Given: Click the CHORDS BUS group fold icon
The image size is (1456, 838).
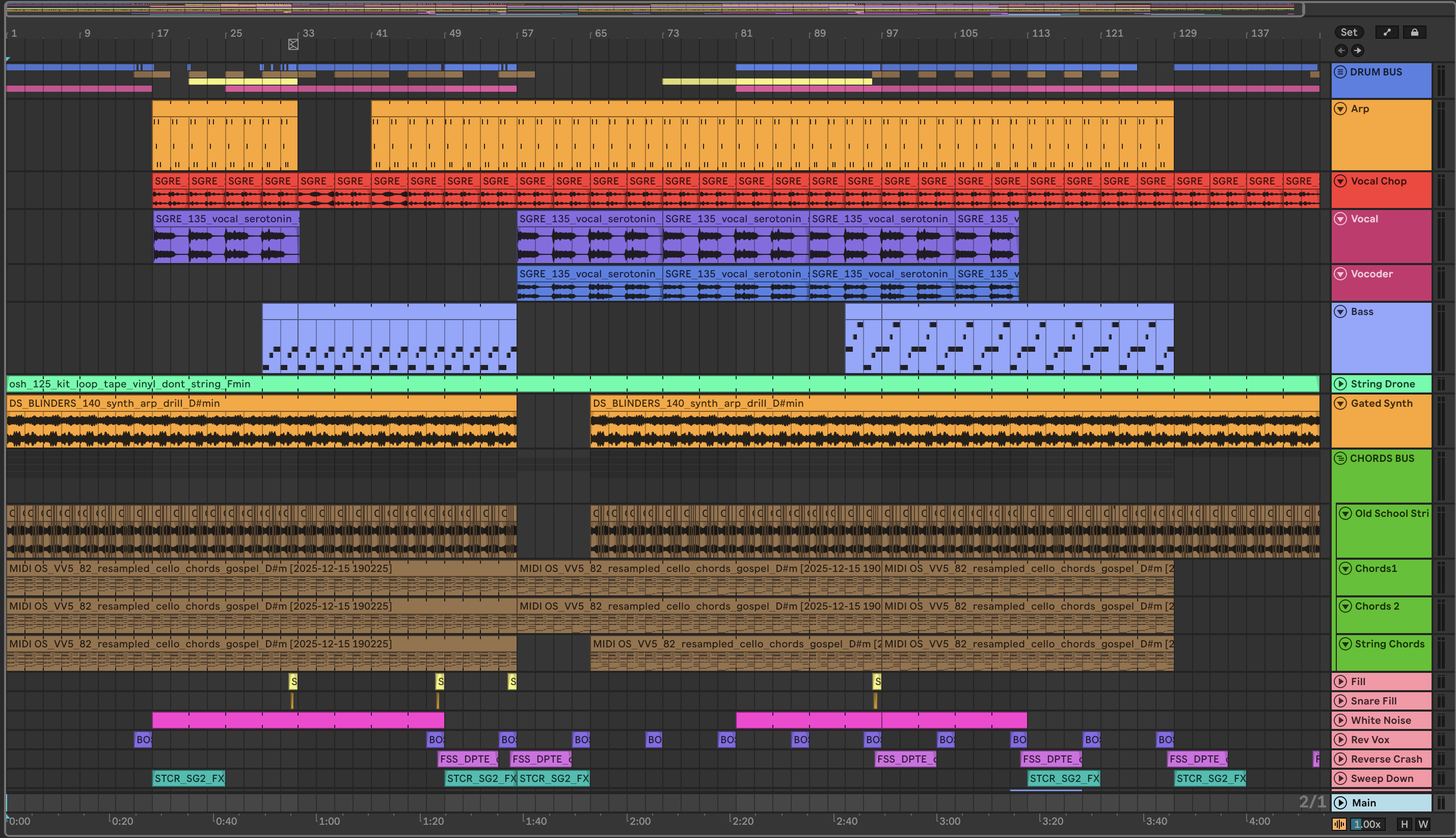Looking at the screenshot, I should tap(1340, 458).
